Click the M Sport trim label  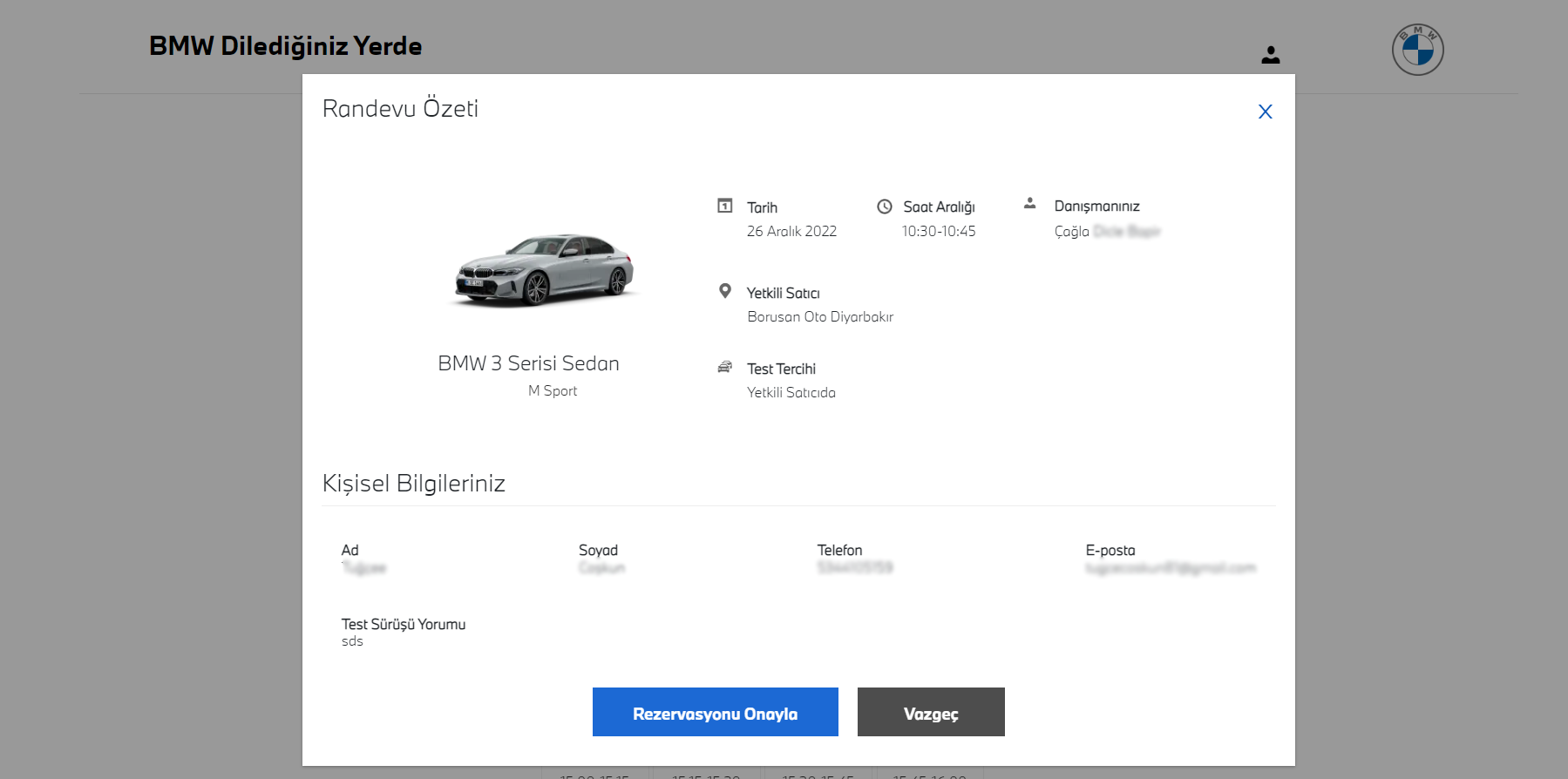click(x=553, y=390)
